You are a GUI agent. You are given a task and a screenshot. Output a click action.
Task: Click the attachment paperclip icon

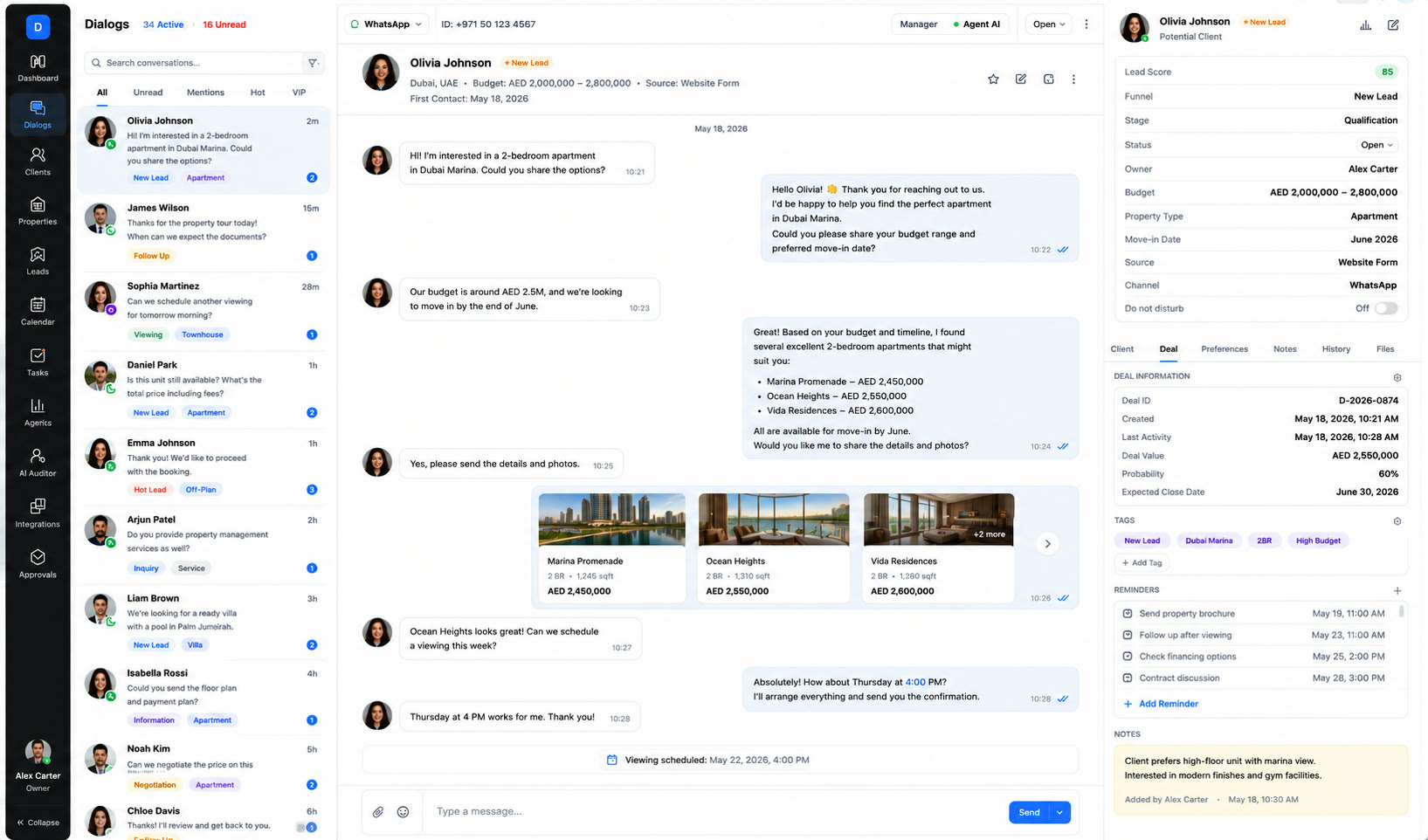[x=378, y=812]
